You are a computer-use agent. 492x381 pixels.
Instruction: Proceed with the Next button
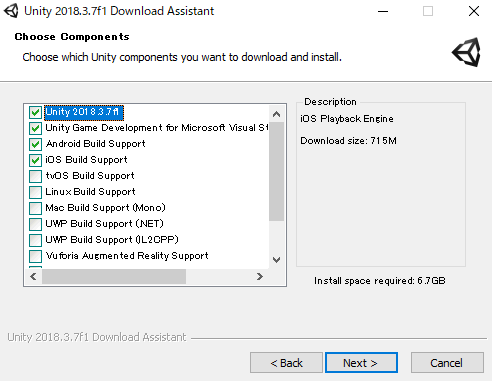tap(361, 363)
